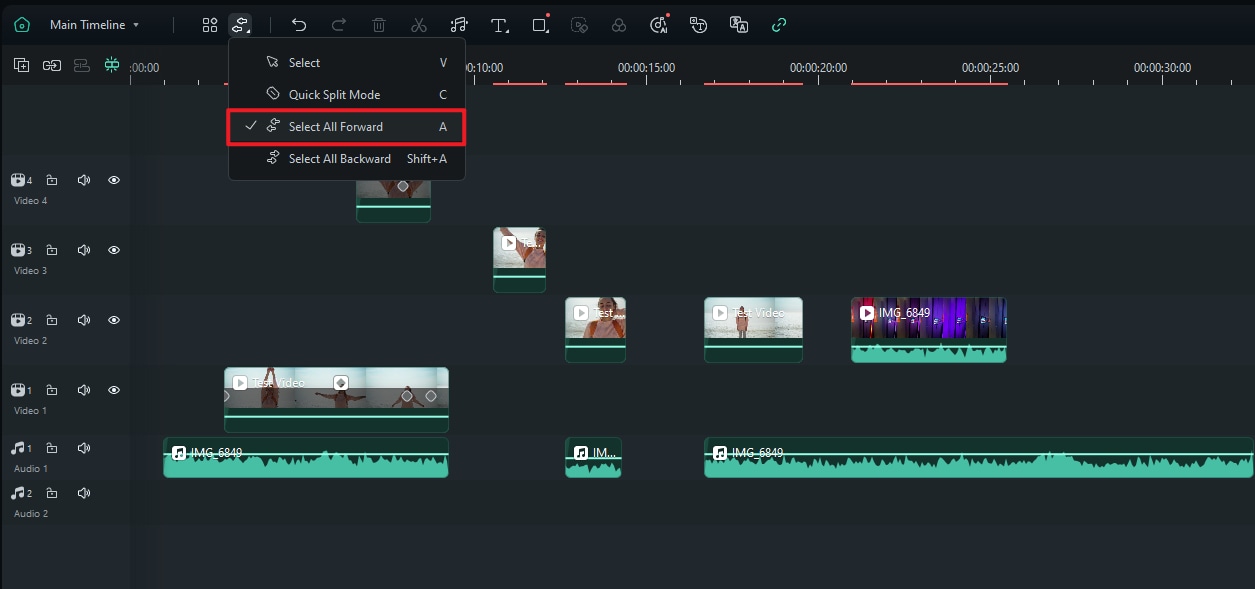Lock the Audio 1 track
Screen dimensions: 1255x589
pos(52,449)
